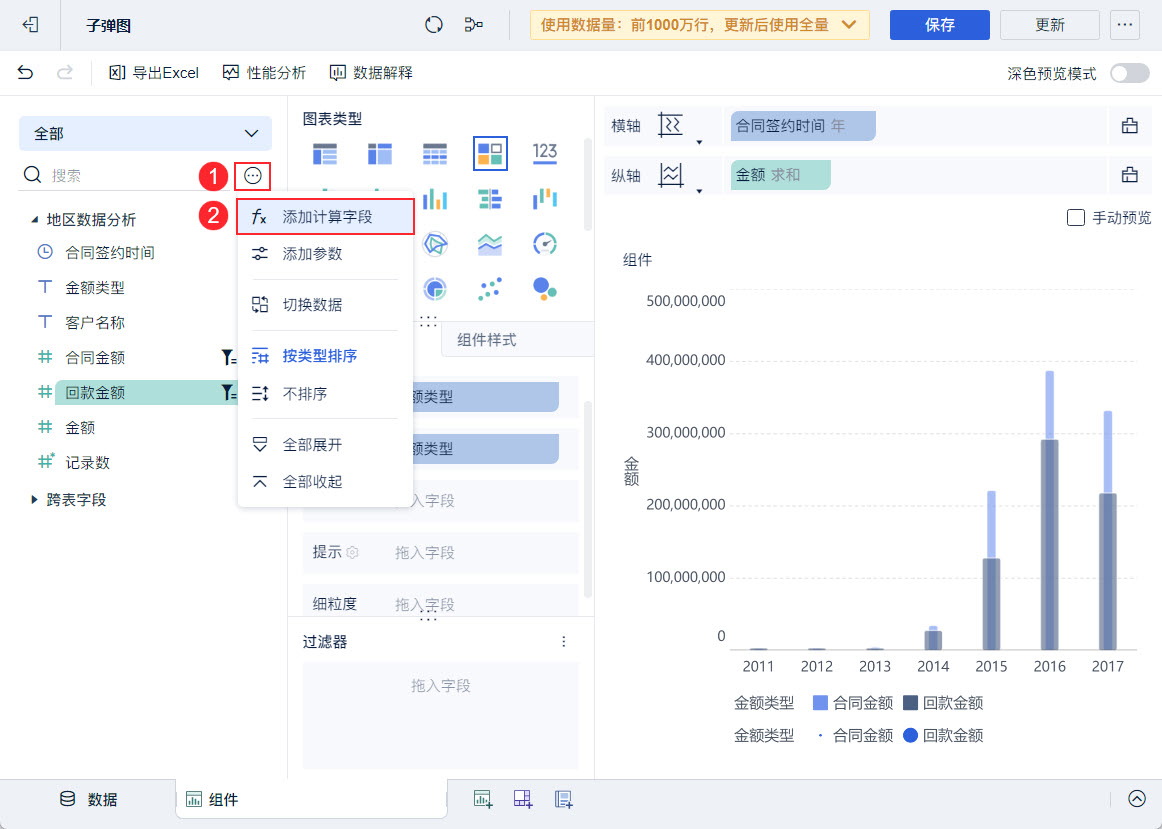Image resolution: width=1162 pixels, height=829 pixels.
Task: Open the 使用数据量 data volume dropdown
Action: tap(700, 25)
